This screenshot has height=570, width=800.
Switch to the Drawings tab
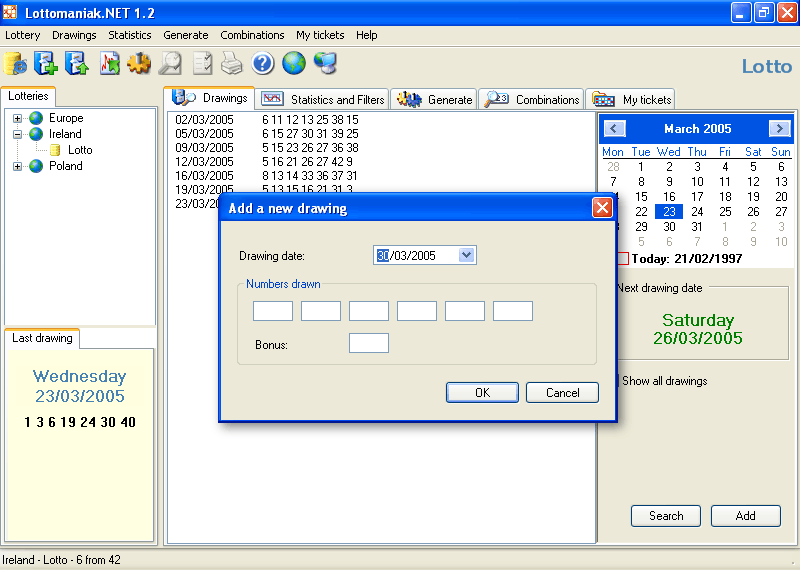pyautogui.click(x=209, y=98)
